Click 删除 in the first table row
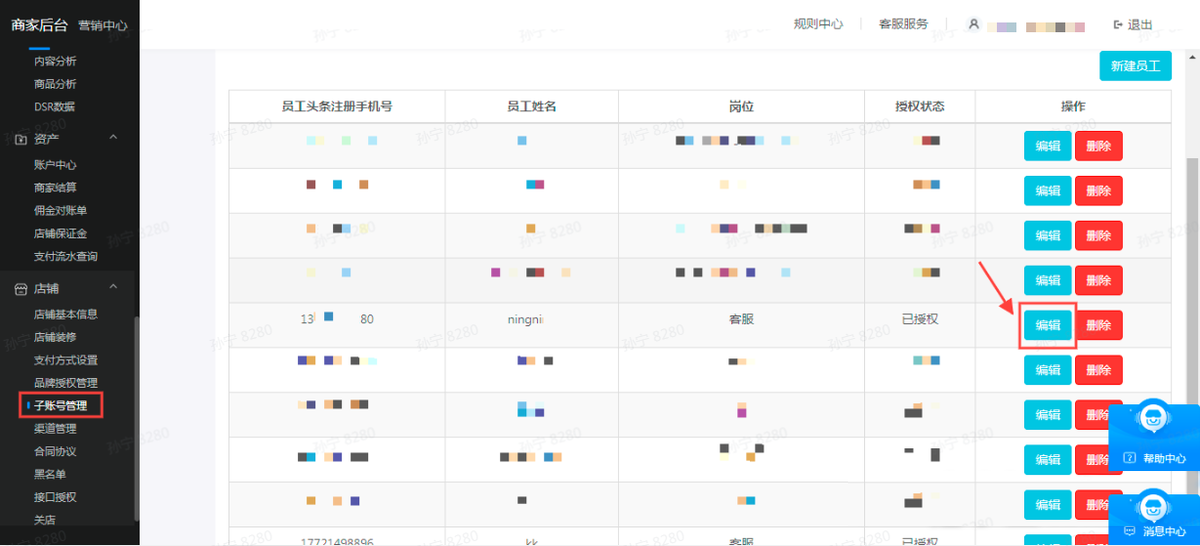Screen dimensions: 1200x546 click(1098, 146)
